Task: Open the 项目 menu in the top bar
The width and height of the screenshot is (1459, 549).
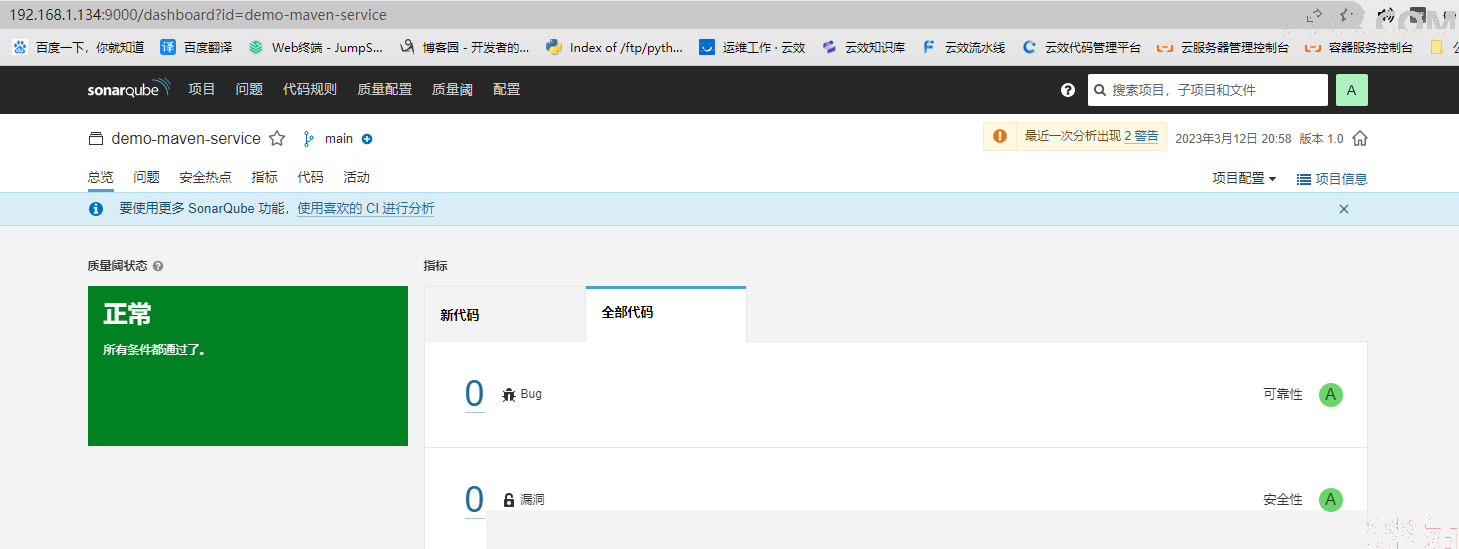Action: point(202,89)
